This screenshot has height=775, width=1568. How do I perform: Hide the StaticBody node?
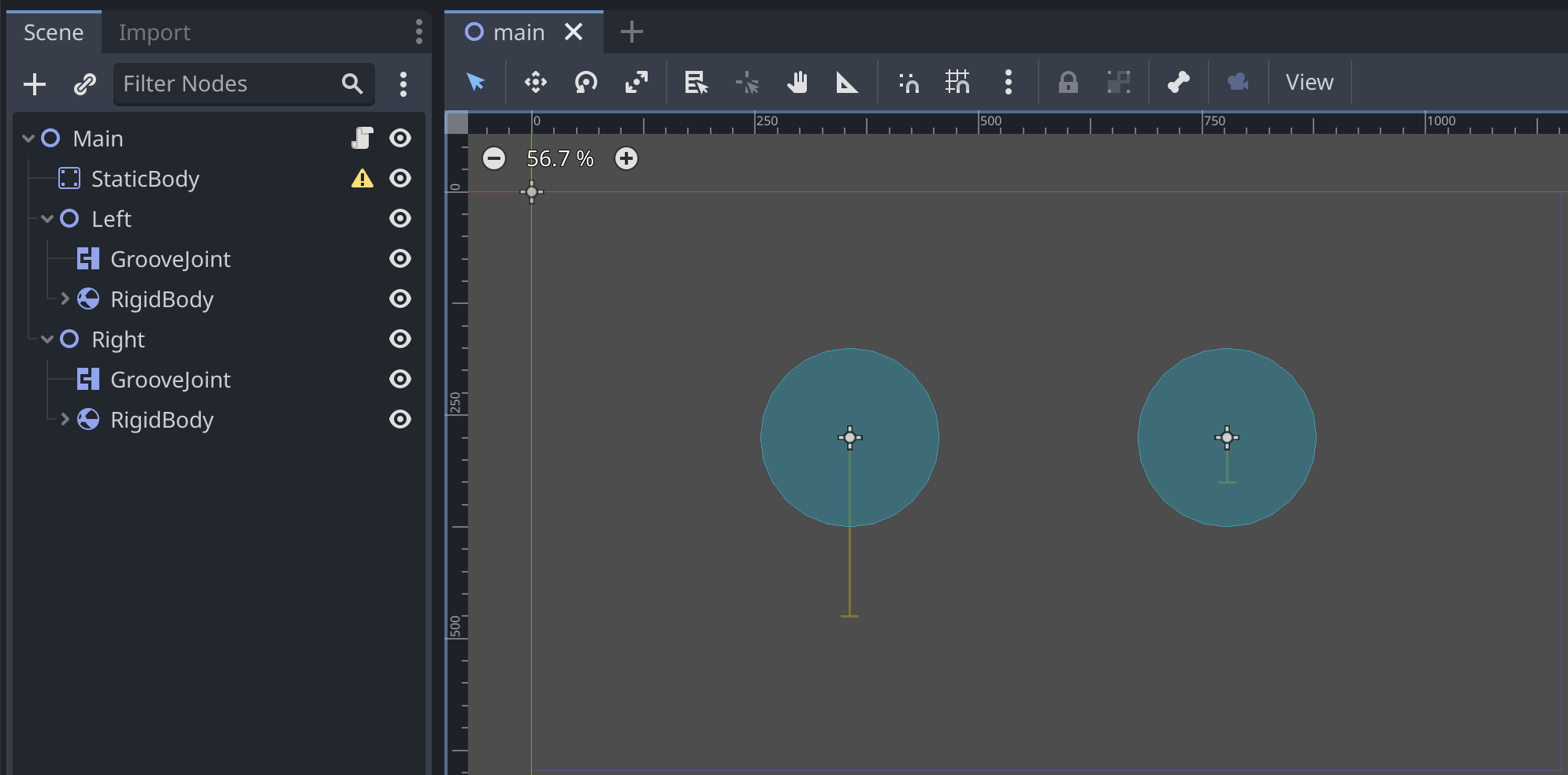[x=400, y=178]
